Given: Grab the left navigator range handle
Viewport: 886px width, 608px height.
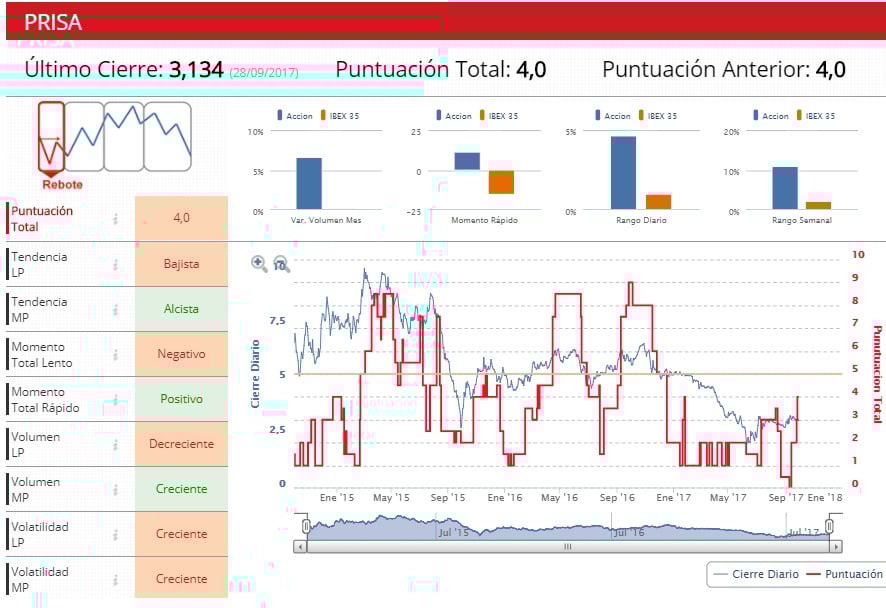Looking at the screenshot, I should click(x=306, y=526).
